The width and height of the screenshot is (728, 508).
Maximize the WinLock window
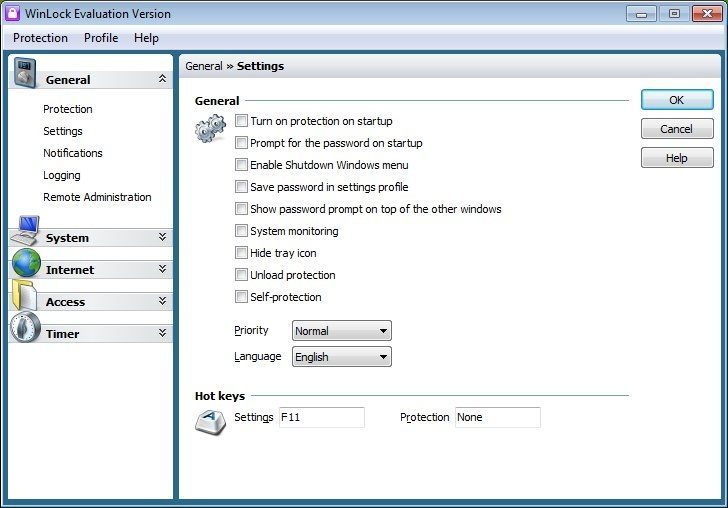pos(674,14)
